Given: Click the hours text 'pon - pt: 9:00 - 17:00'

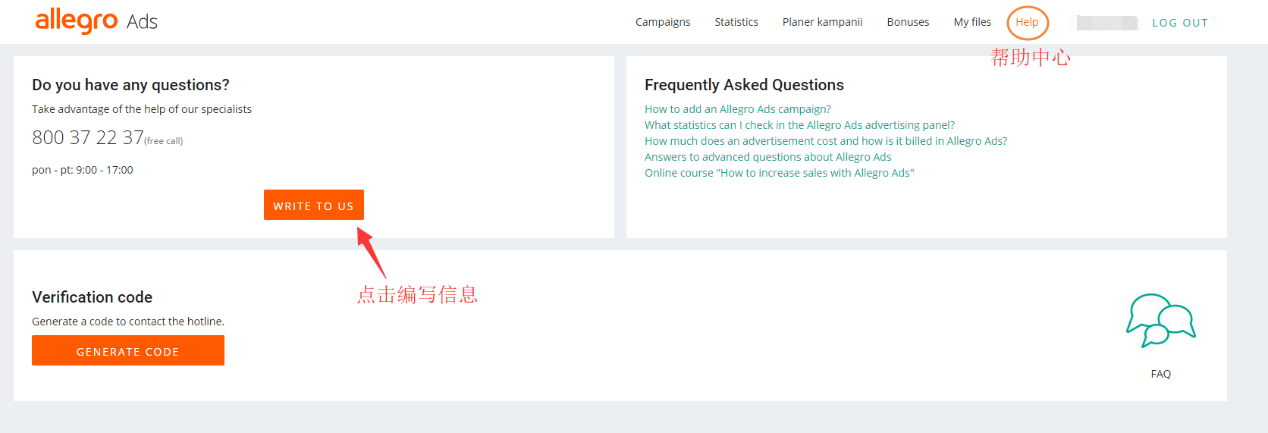Looking at the screenshot, I should click(82, 170).
